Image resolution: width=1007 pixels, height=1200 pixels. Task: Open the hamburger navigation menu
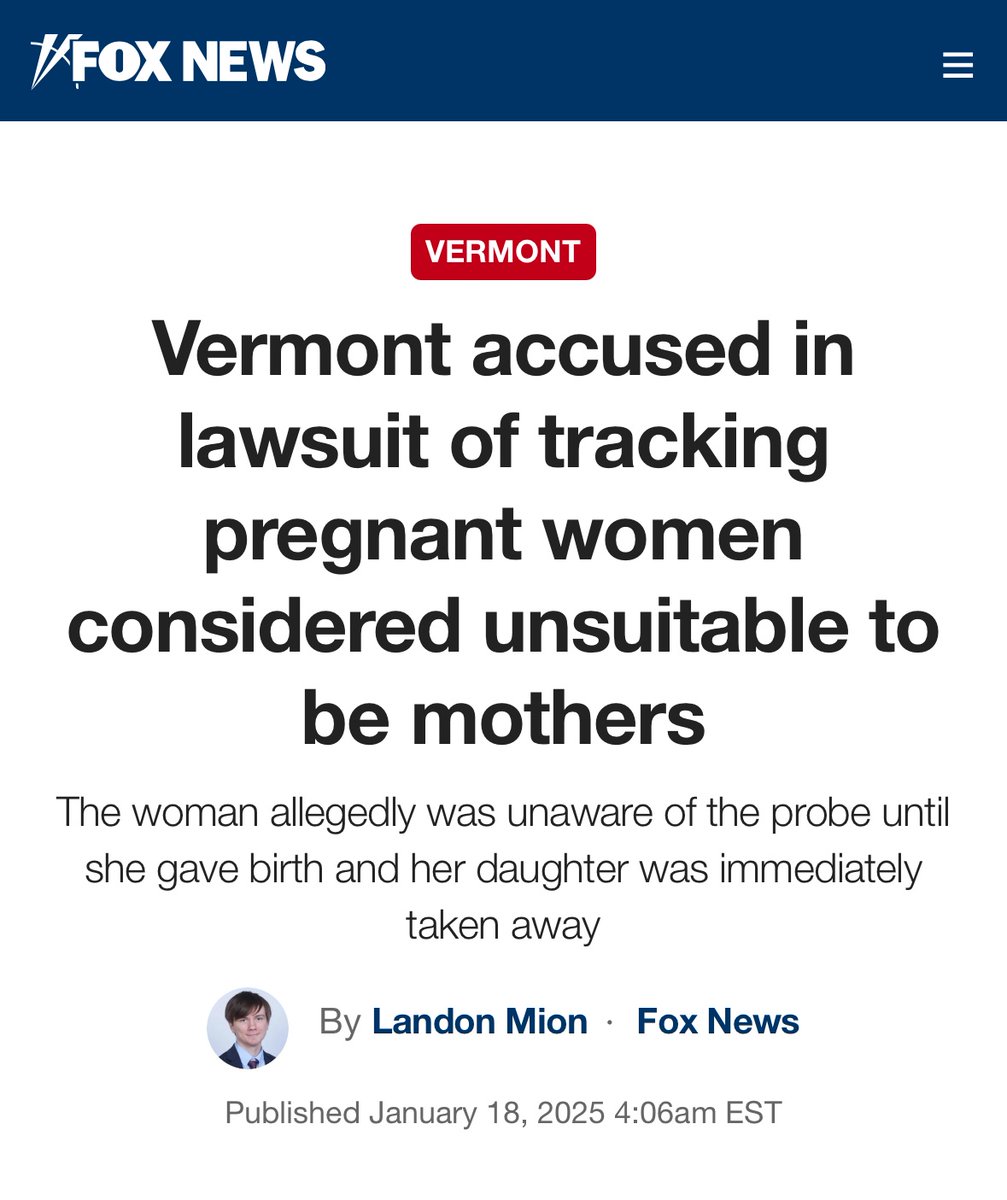click(957, 66)
